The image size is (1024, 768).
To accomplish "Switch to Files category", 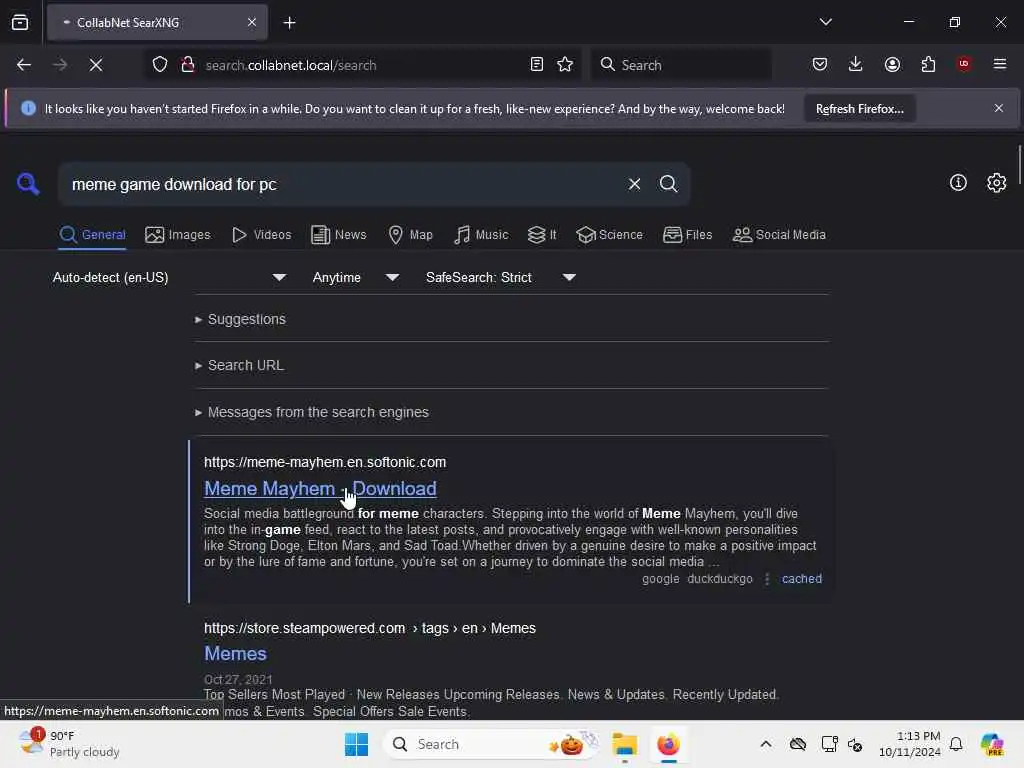I will (687, 234).
